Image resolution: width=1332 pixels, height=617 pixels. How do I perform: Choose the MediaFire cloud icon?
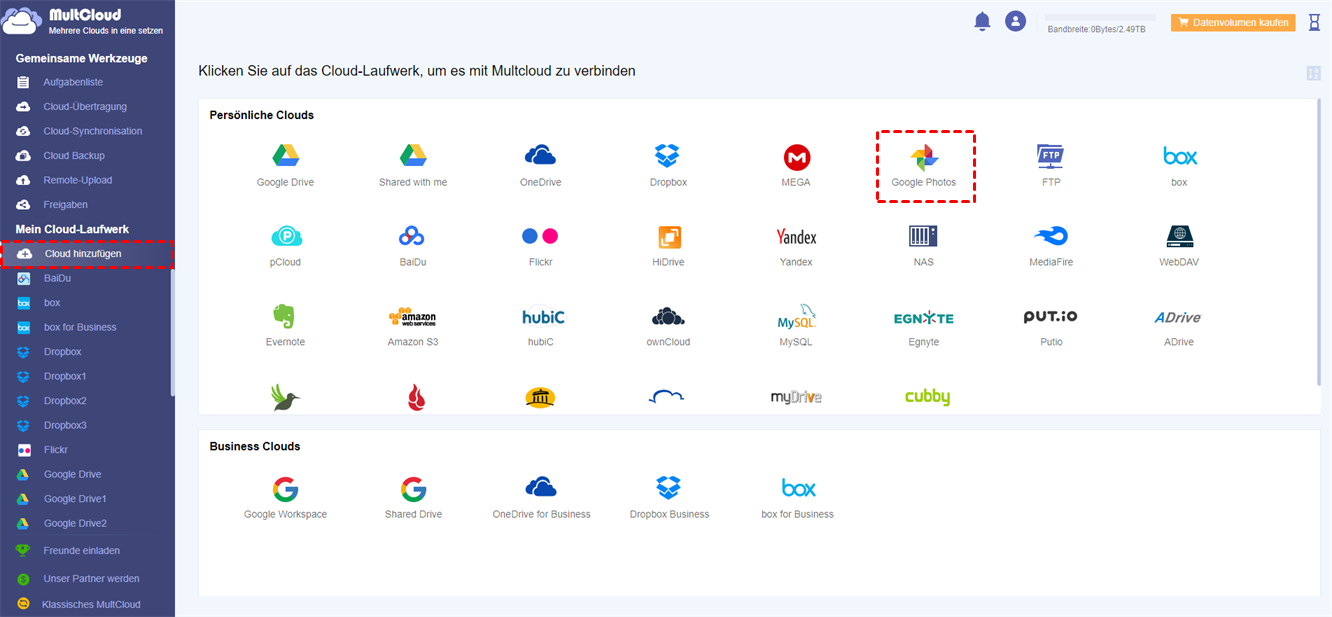pyautogui.click(x=1051, y=236)
